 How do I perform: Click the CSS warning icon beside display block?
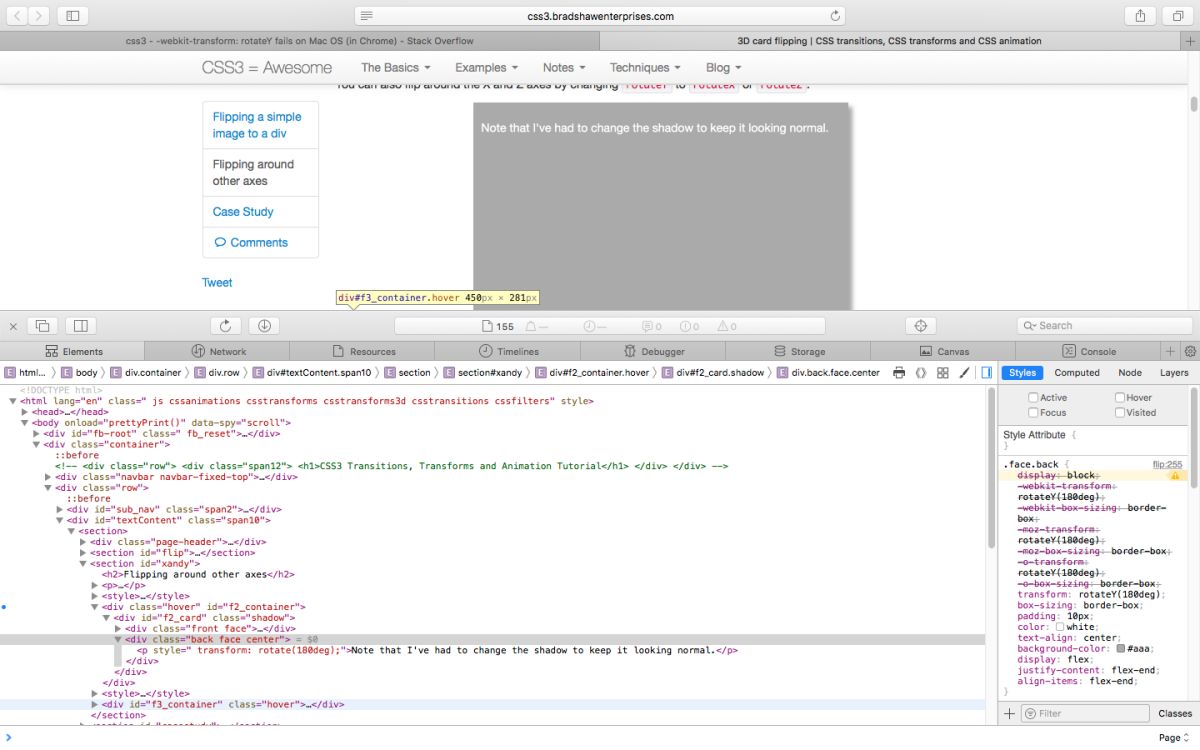(1175, 476)
